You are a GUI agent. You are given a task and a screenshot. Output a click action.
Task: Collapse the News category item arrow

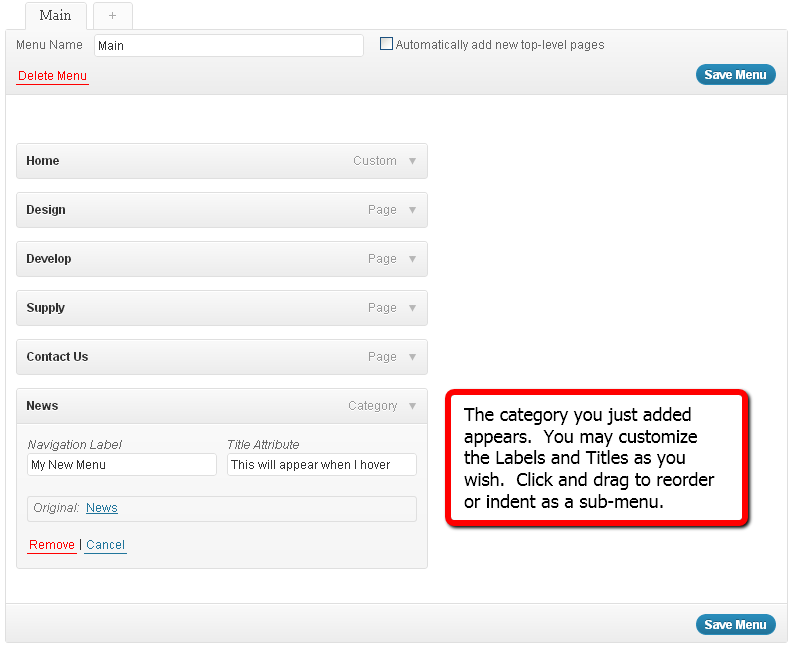(x=412, y=406)
